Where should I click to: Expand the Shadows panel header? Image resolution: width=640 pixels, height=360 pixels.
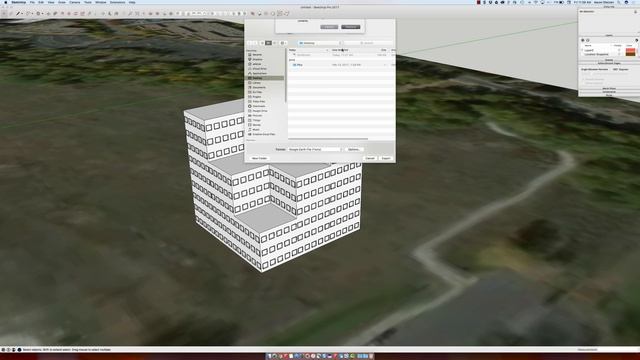click(609, 60)
